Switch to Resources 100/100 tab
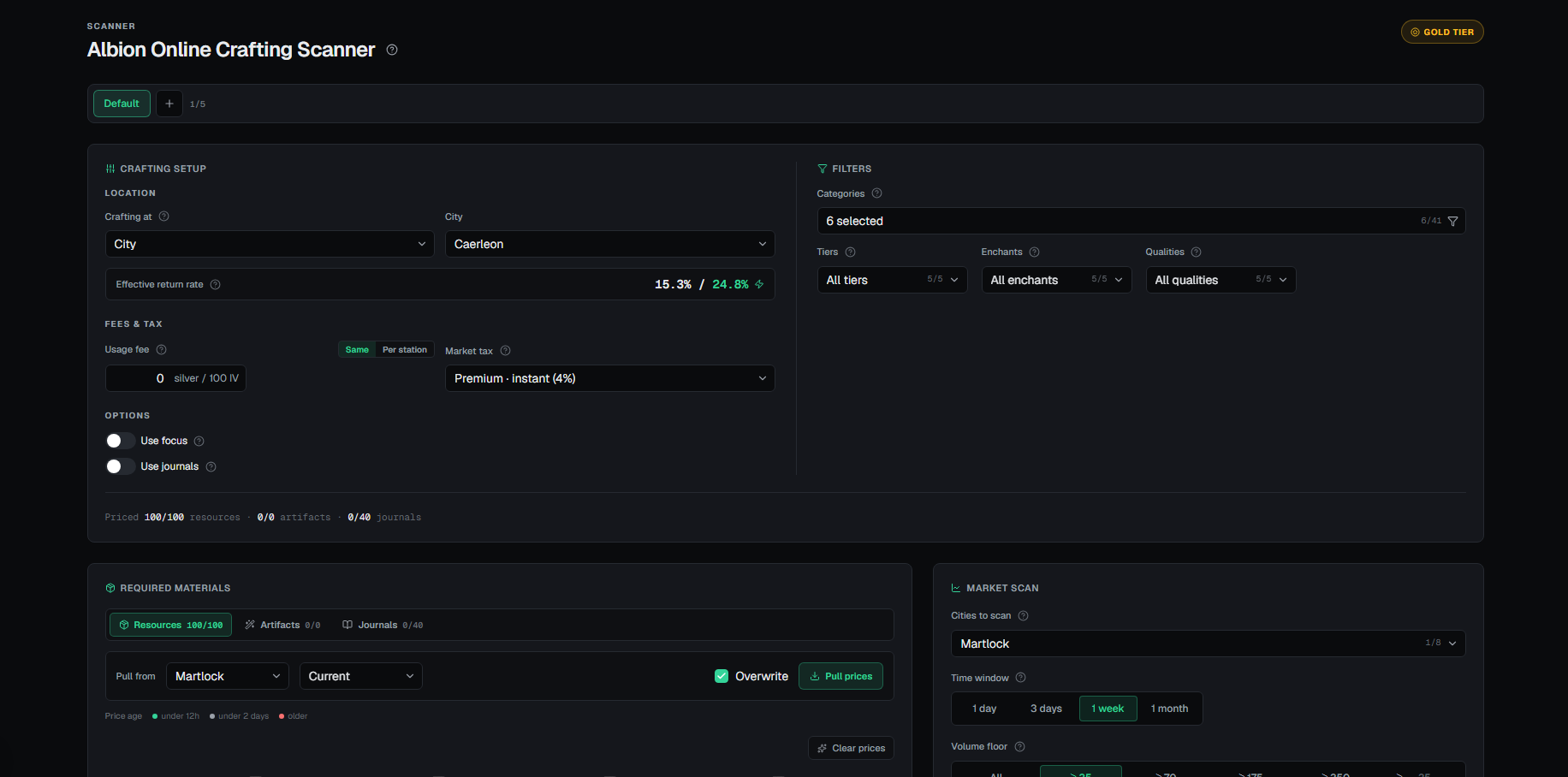 [170, 625]
